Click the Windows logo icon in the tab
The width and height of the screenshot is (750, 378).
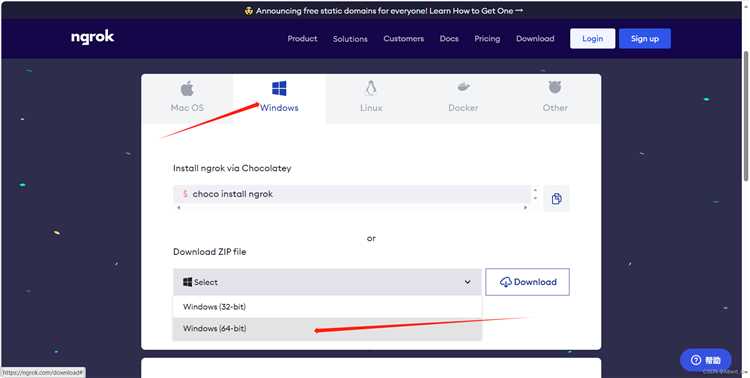279,89
